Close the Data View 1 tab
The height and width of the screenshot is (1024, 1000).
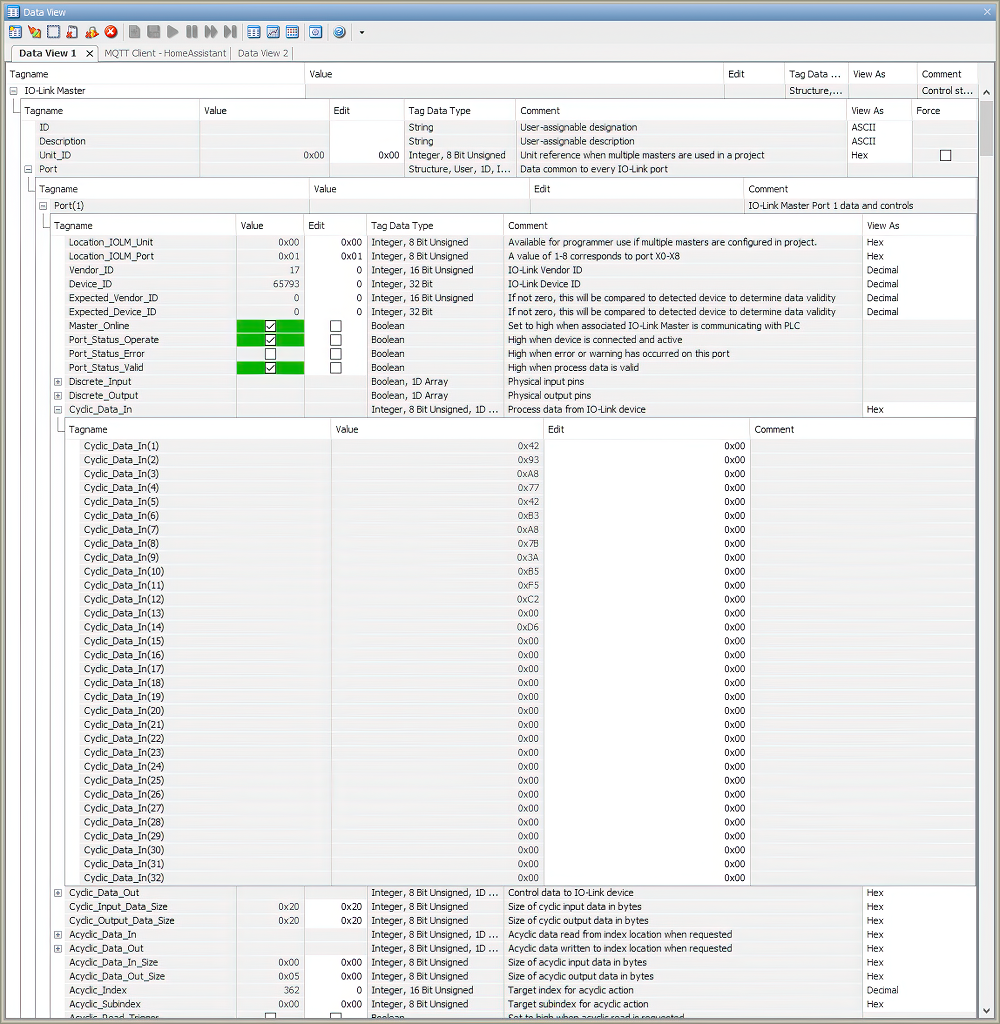89,54
